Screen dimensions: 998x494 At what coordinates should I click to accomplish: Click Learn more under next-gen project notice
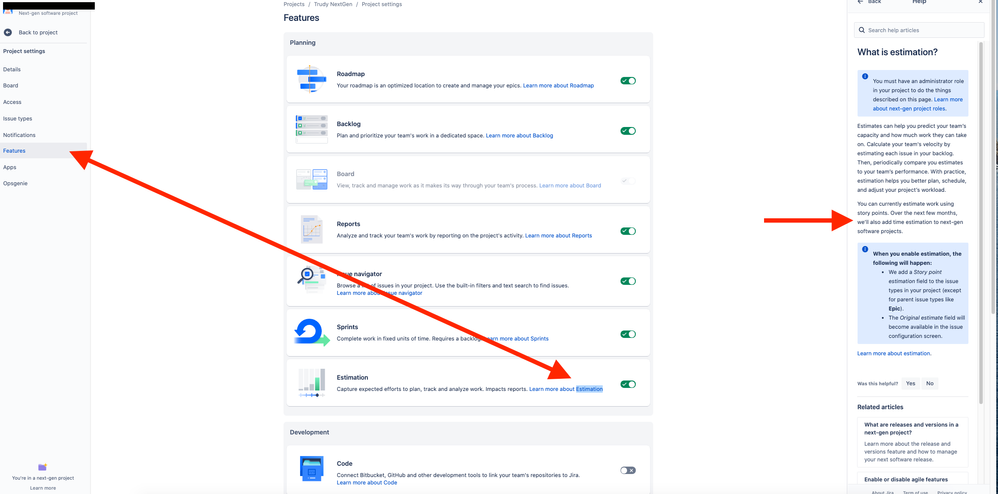tap(43, 488)
